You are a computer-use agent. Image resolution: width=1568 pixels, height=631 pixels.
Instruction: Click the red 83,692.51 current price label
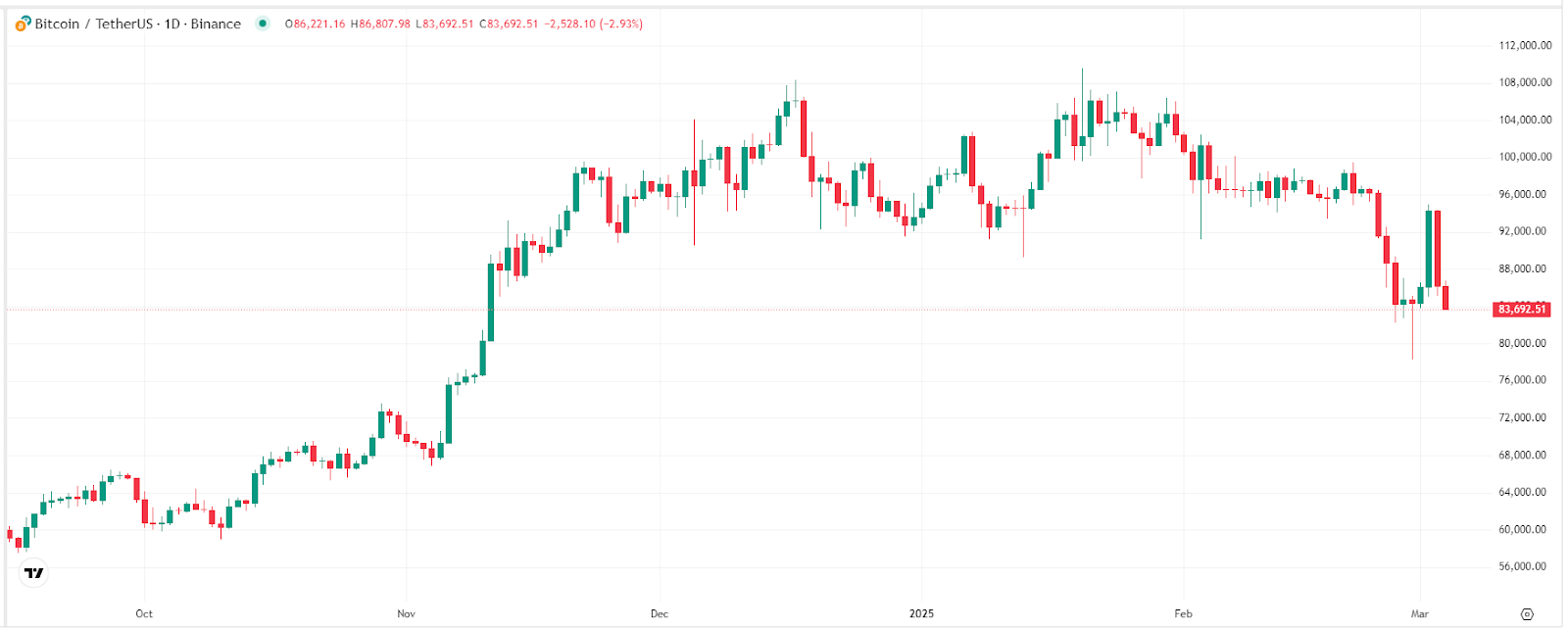[1522, 310]
